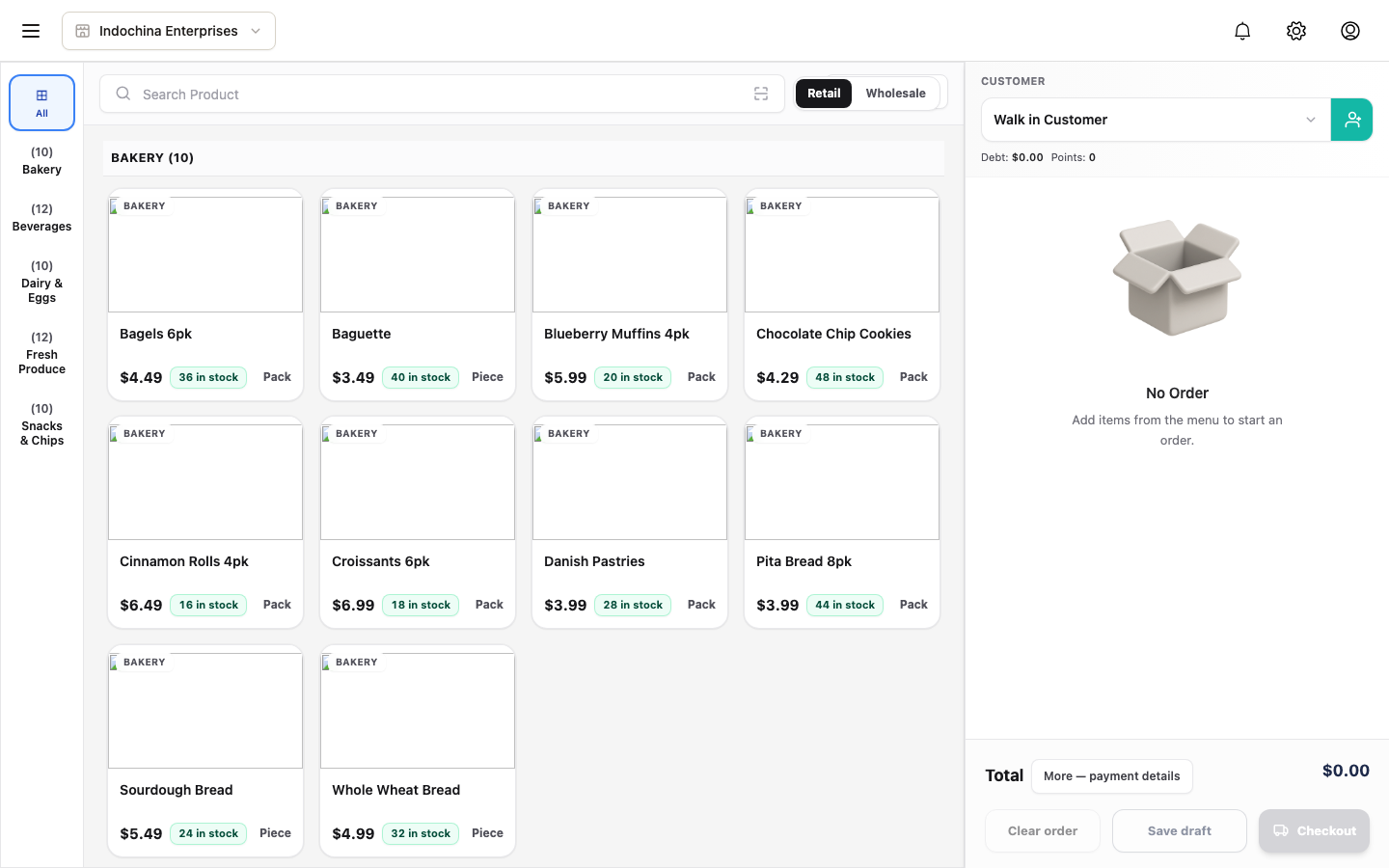Filter by the Beverages category
The height and width of the screenshot is (868, 1389).
[41, 218]
